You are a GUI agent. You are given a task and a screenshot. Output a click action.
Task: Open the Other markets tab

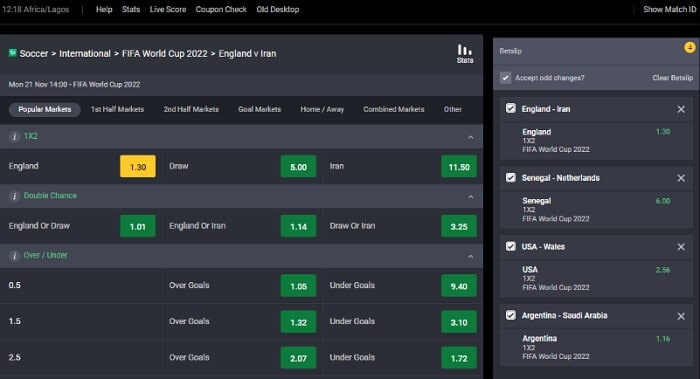(x=453, y=109)
